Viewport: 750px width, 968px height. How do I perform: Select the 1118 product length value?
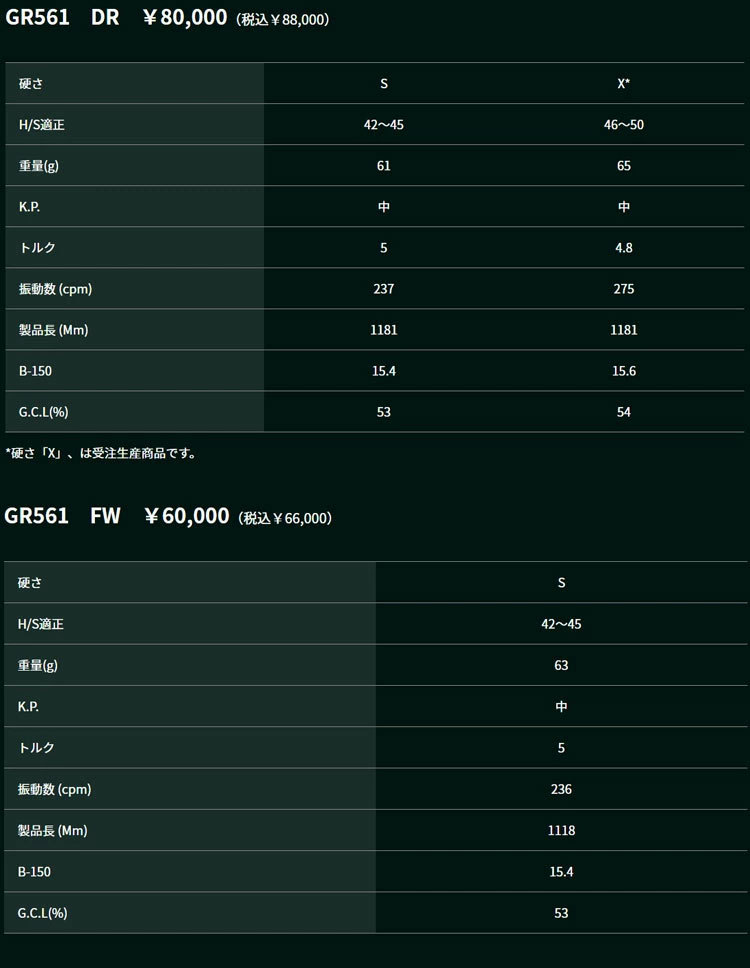(561, 830)
